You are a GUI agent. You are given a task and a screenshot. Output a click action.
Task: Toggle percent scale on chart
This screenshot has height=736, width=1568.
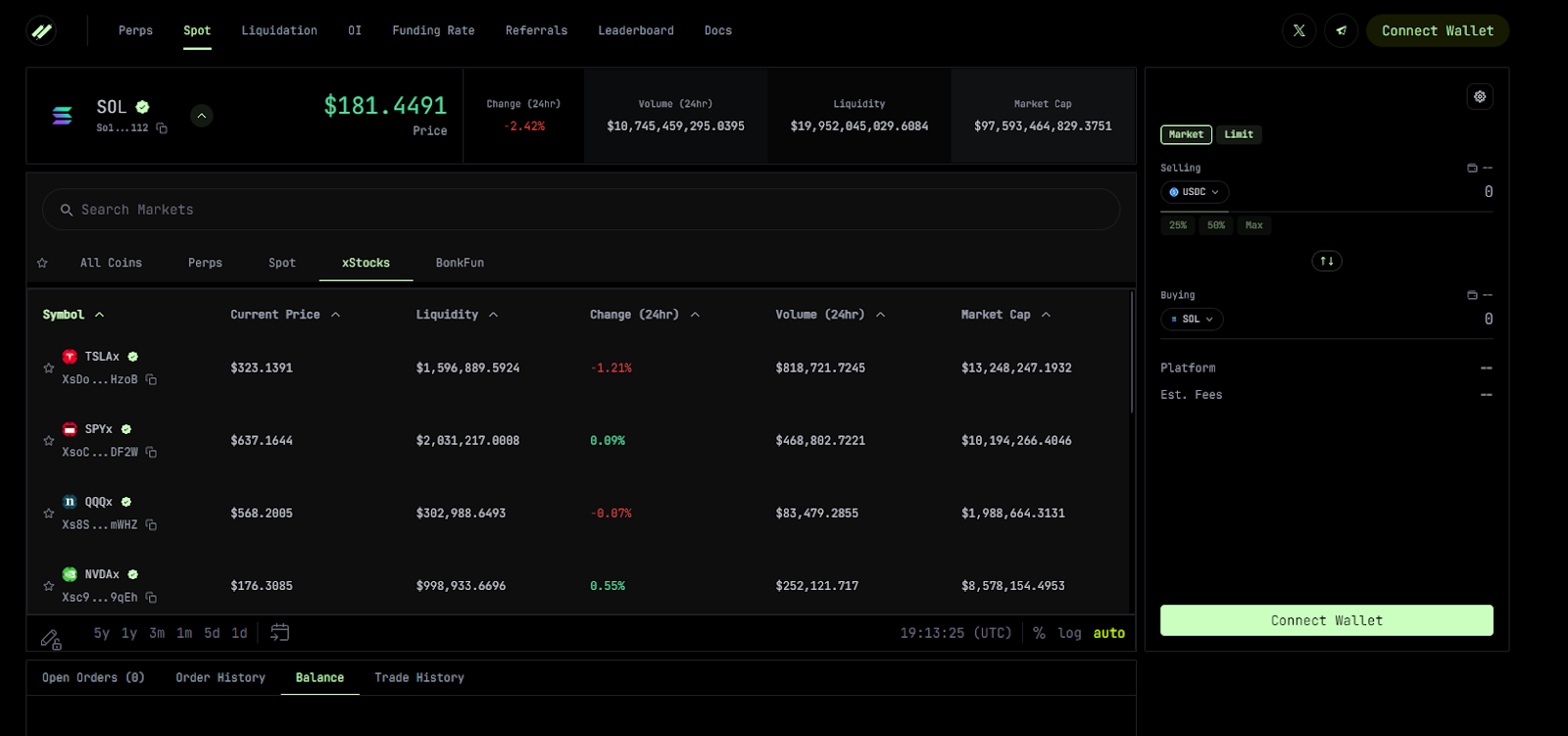click(1039, 633)
